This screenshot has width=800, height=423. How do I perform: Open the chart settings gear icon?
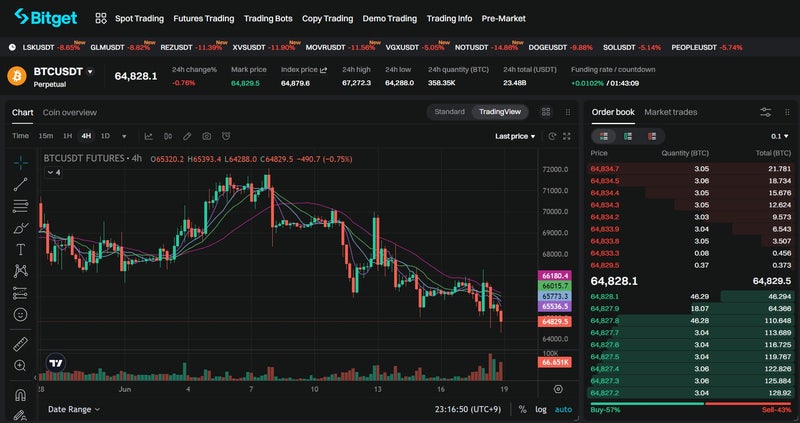click(559, 389)
